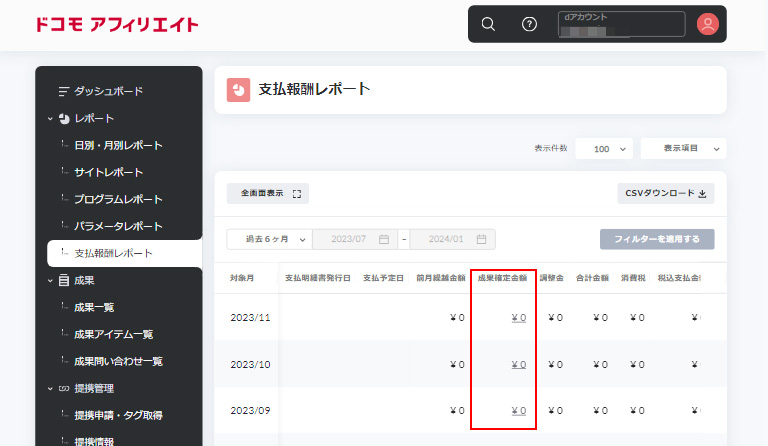The width and height of the screenshot is (768, 446).
Task: Click the payment report pie chart icon
Action: point(238,90)
